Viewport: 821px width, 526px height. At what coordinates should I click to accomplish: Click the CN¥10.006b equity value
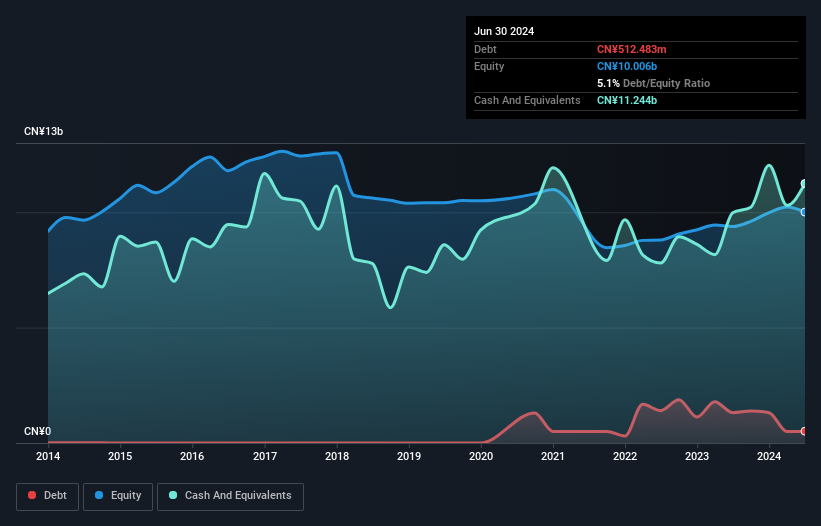(627, 66)
